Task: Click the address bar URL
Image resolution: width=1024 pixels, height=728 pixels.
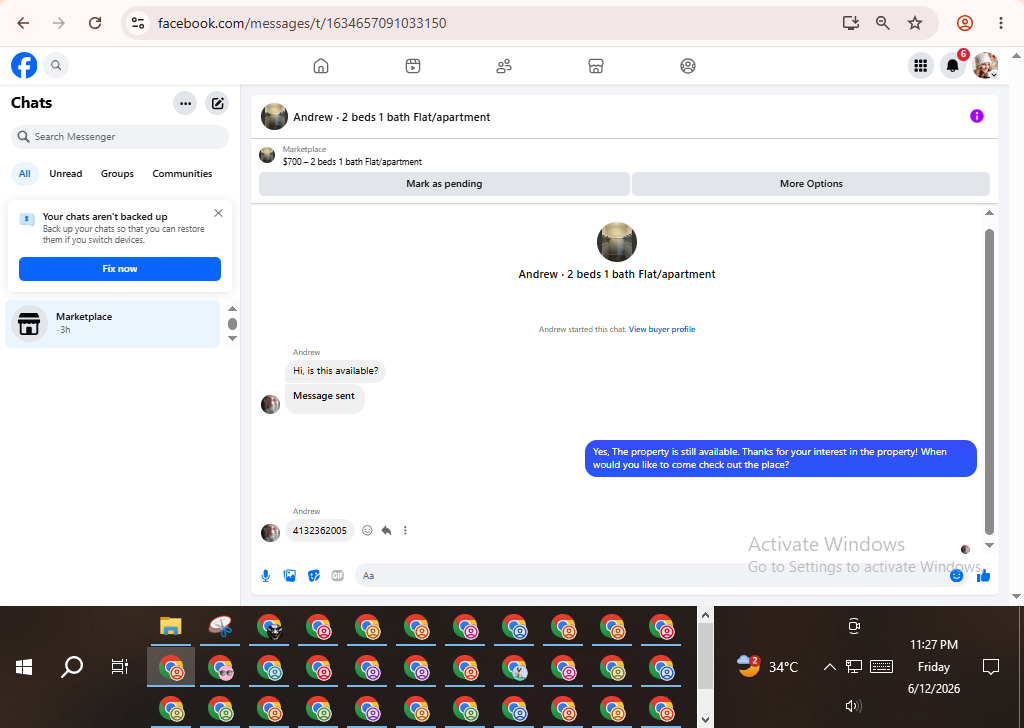Action: click(x=302, y=24)
